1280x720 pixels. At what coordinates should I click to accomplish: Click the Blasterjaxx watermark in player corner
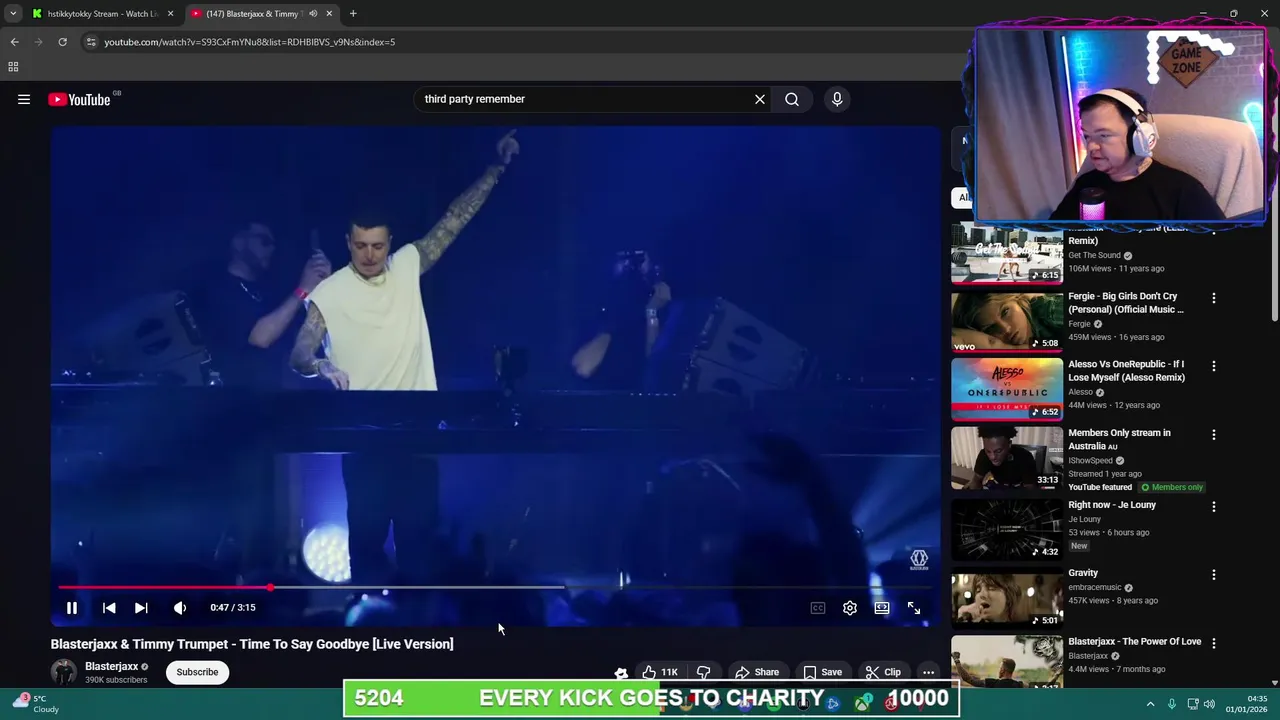919,560
